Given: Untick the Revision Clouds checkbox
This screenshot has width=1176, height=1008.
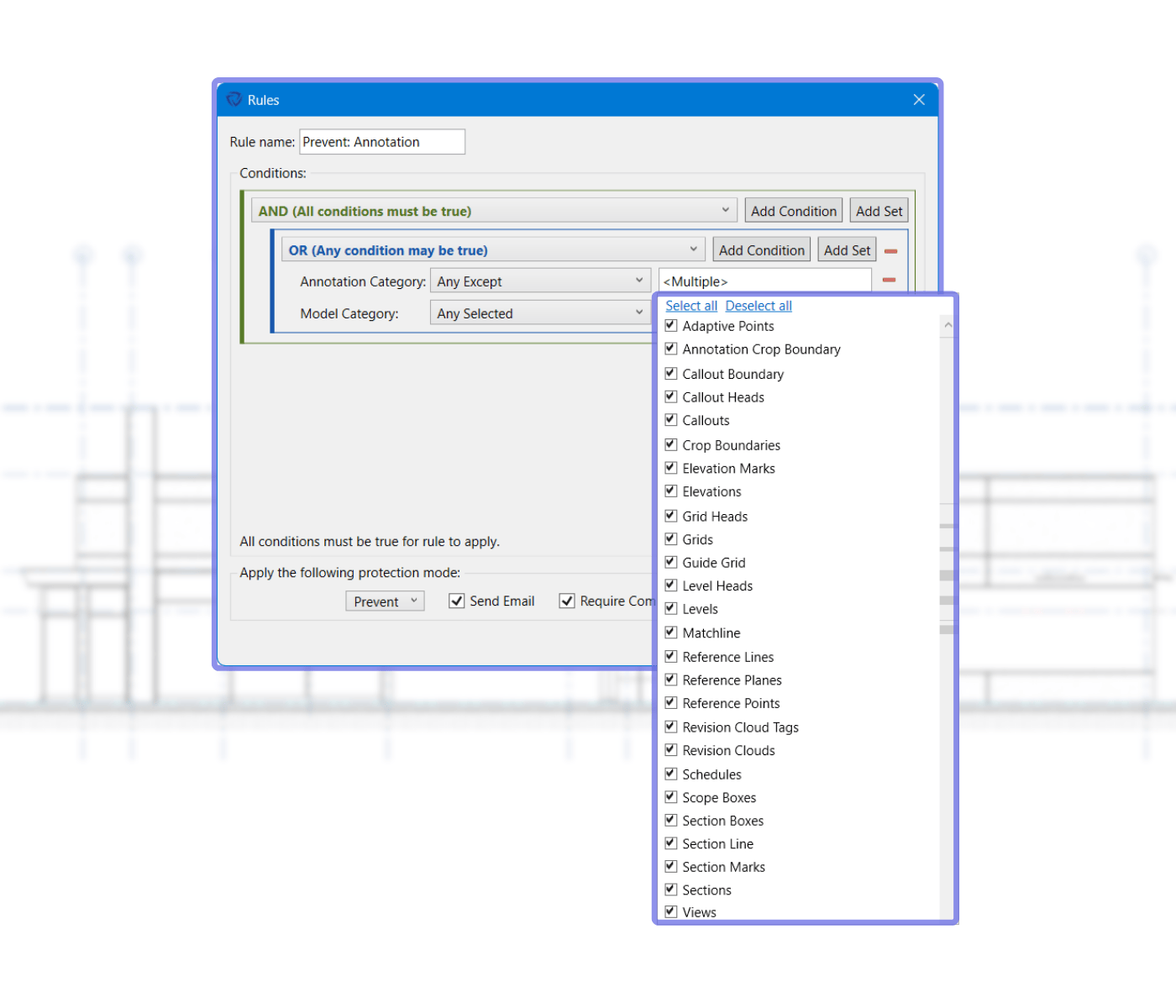Looking at the screenshot, I should (x=671, y=750).
